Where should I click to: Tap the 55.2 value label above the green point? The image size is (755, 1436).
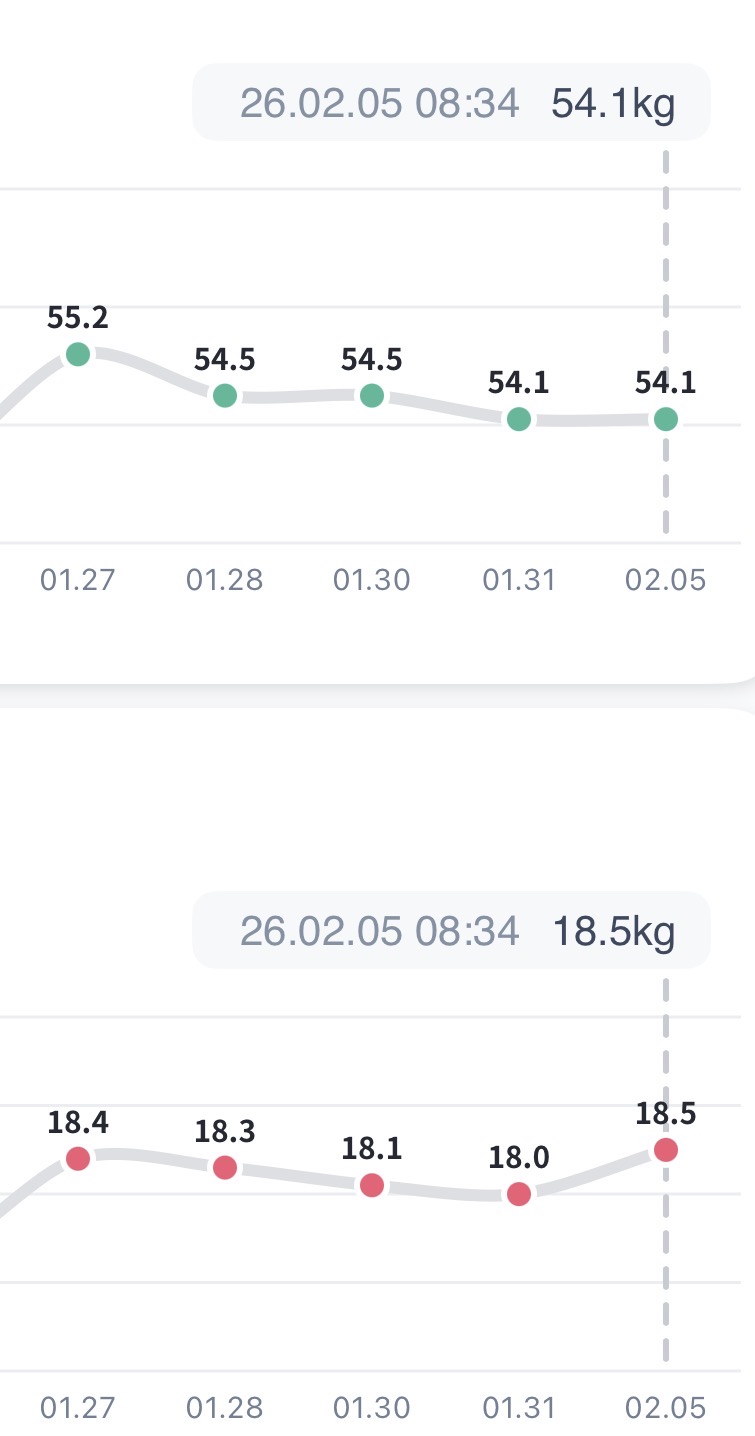(x=78, y=318)
